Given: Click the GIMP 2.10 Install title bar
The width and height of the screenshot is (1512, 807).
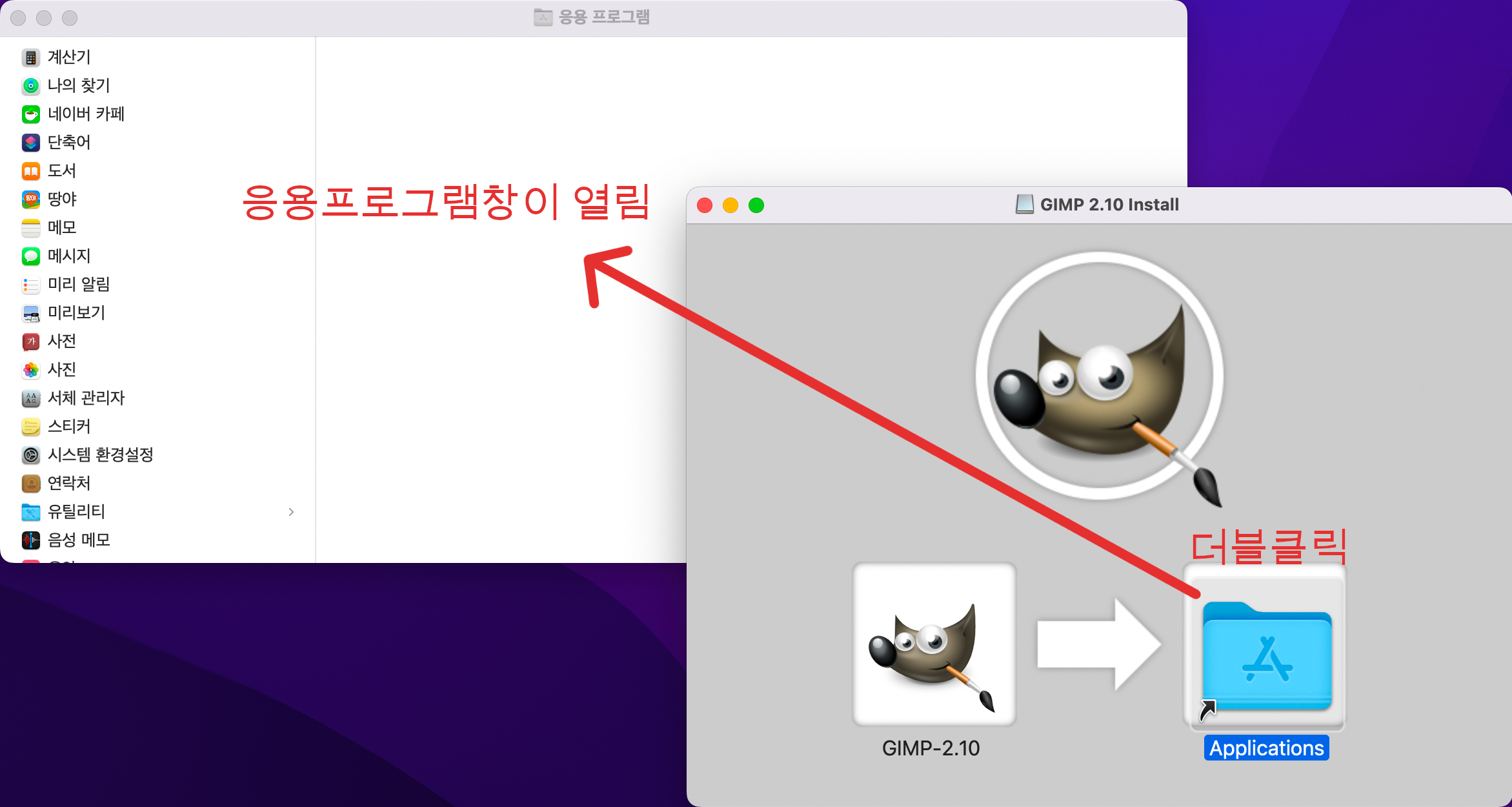Looking at the screenshot, I should point(1109,205).
